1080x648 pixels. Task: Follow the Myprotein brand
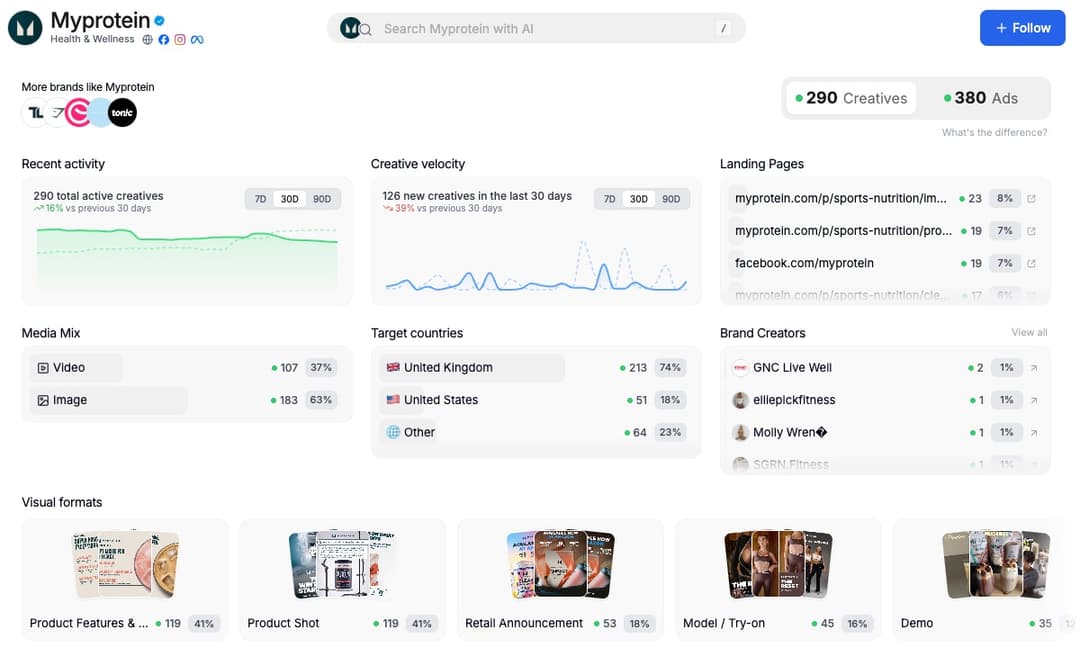[1023, 28]
